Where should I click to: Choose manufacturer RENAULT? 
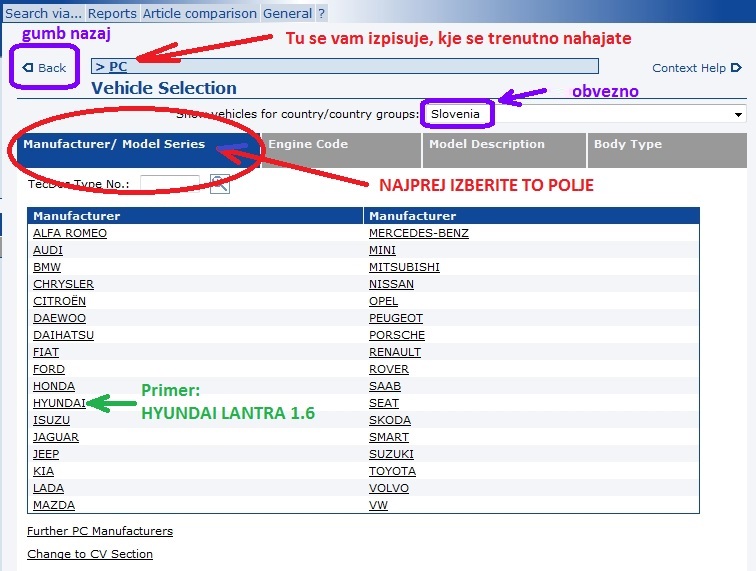pyautogui.click(x=395, y=352)
